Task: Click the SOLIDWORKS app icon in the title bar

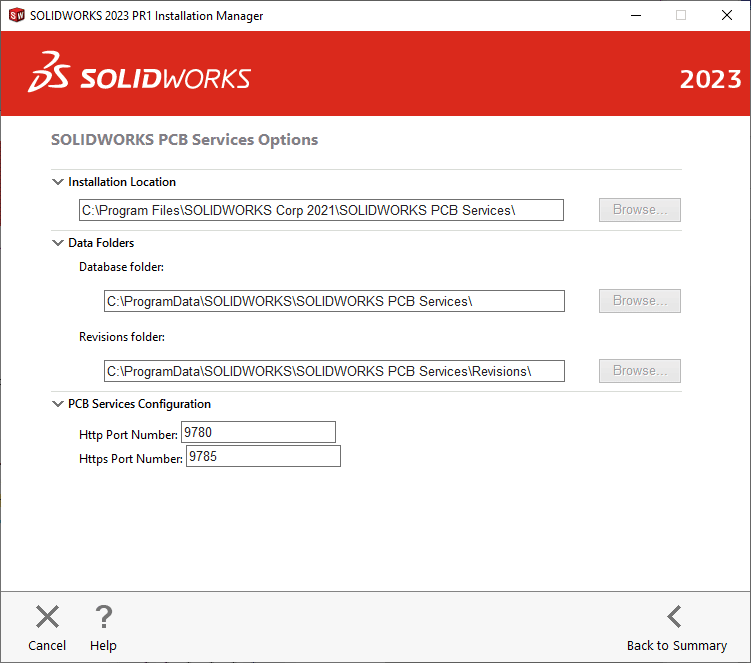Action: [17, 15]
